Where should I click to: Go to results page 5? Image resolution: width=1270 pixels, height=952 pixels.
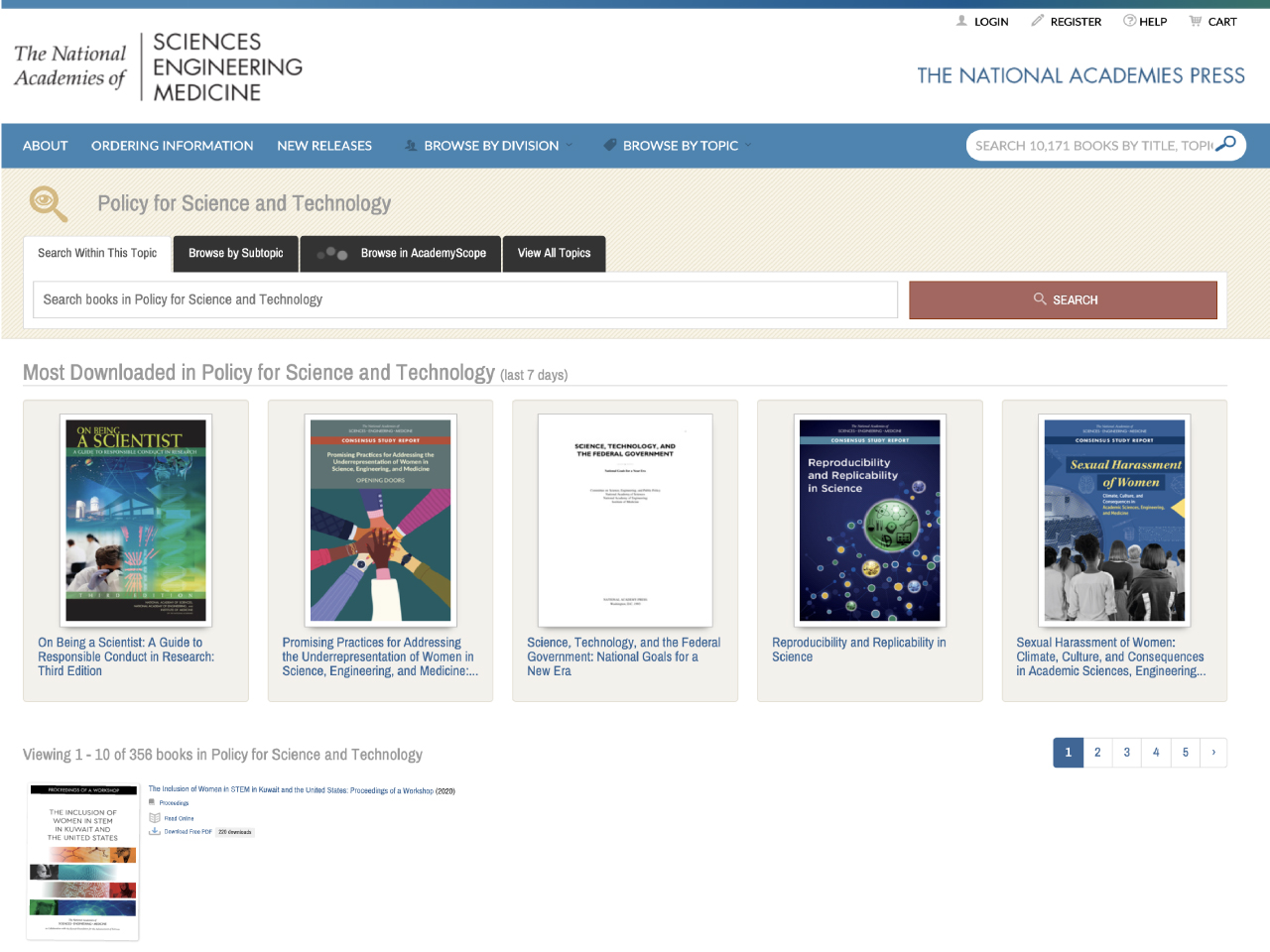tap(1185, 753)
